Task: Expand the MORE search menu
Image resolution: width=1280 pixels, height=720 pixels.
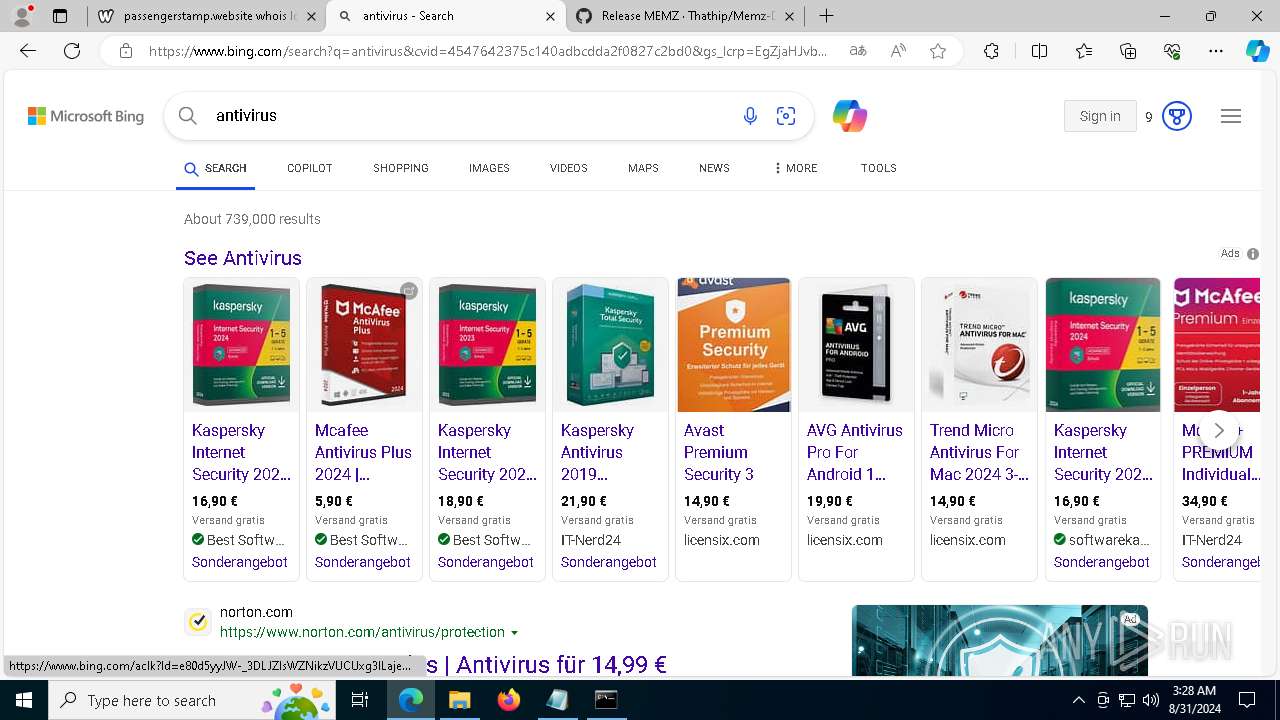Action: 796,168
